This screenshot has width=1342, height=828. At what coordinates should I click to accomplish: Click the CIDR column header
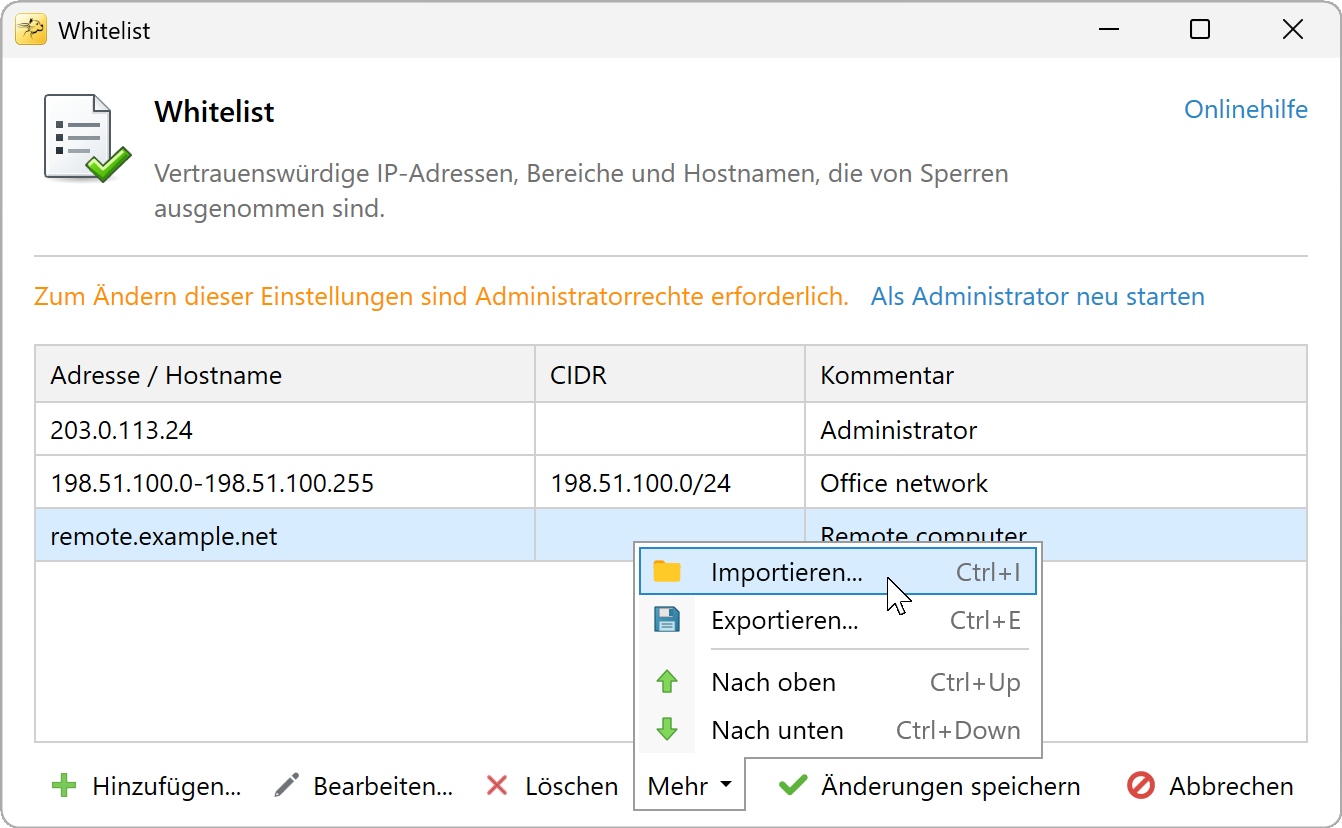click(x=670, y=375)
